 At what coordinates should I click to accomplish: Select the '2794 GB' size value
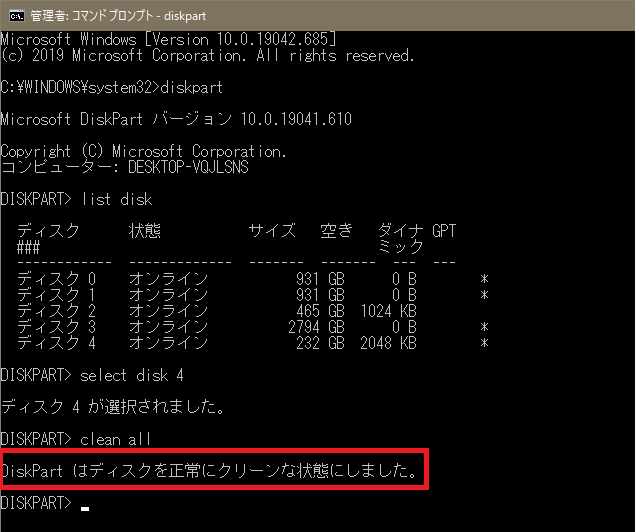(x=316, y=327)
